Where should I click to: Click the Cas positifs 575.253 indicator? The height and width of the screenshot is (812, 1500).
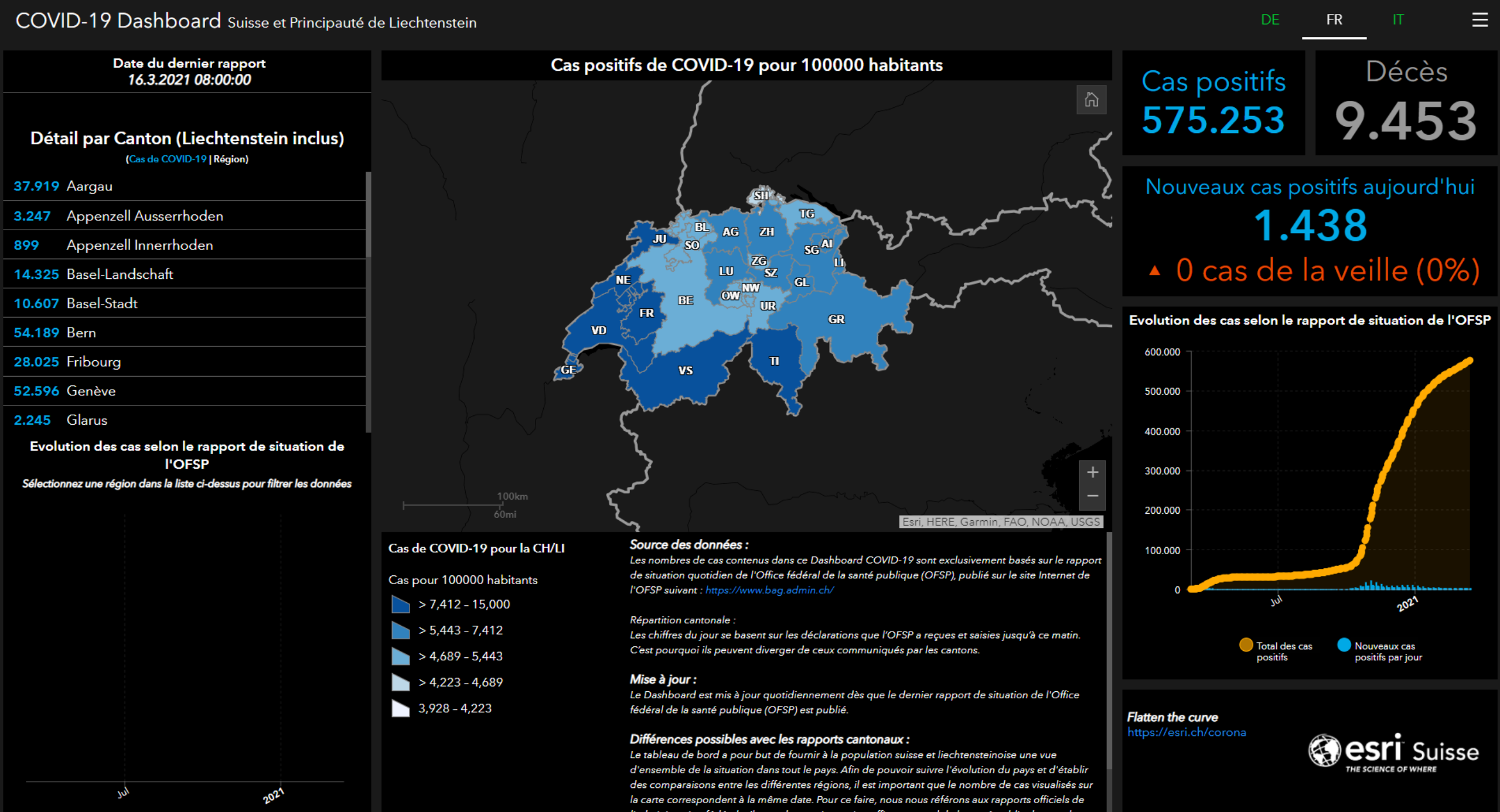click(x=1213, y=103)
